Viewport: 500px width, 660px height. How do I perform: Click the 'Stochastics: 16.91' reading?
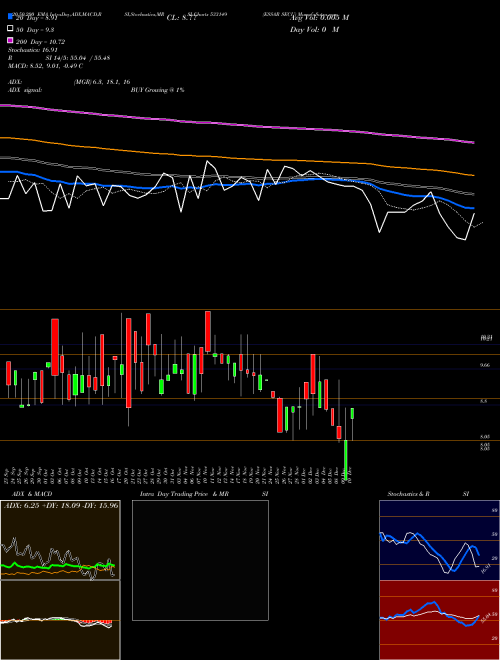(x=33, y=50)
